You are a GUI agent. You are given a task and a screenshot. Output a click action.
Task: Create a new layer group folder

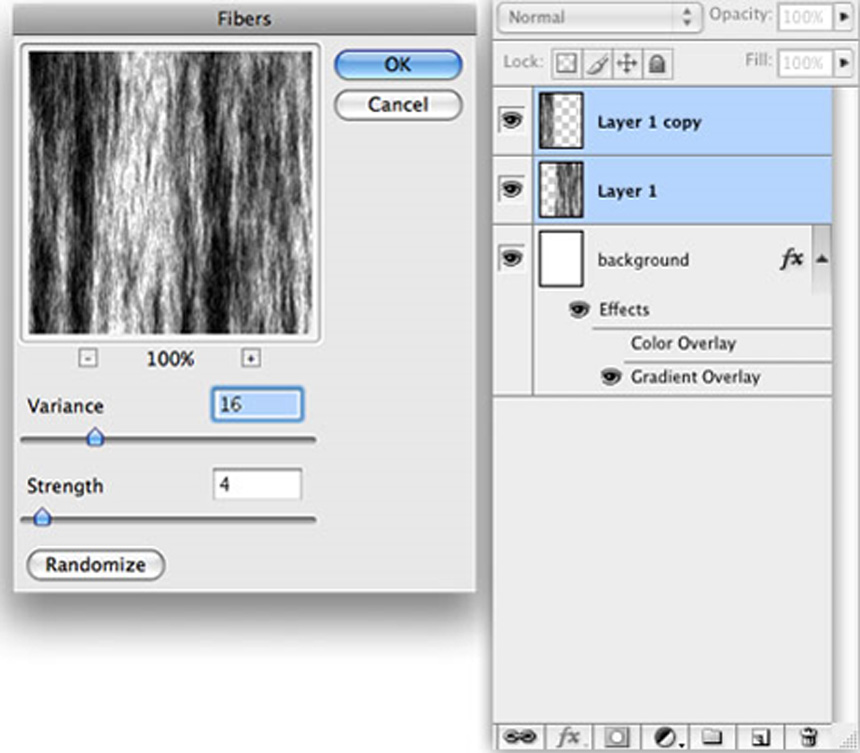tap(711, 737)
